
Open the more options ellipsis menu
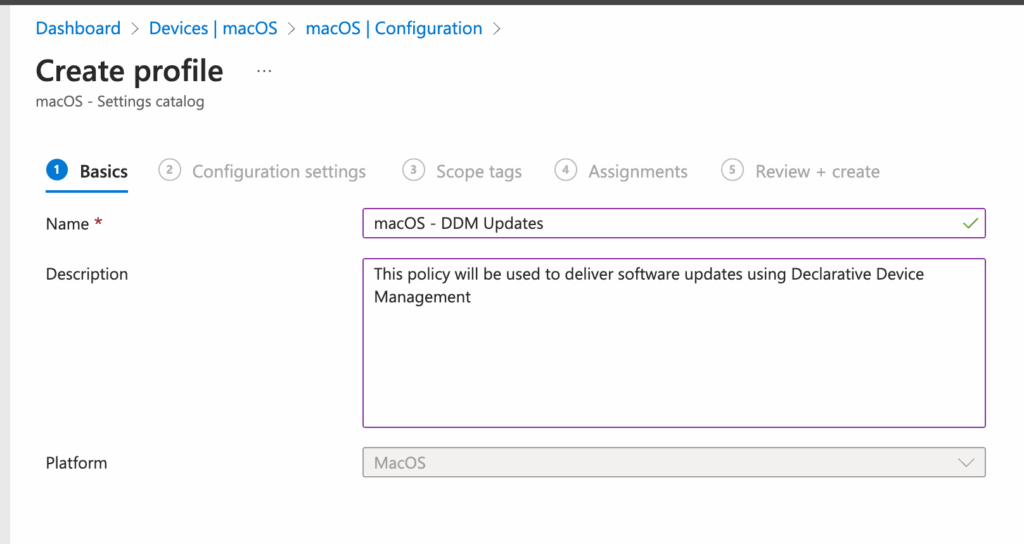coord(264,71)
